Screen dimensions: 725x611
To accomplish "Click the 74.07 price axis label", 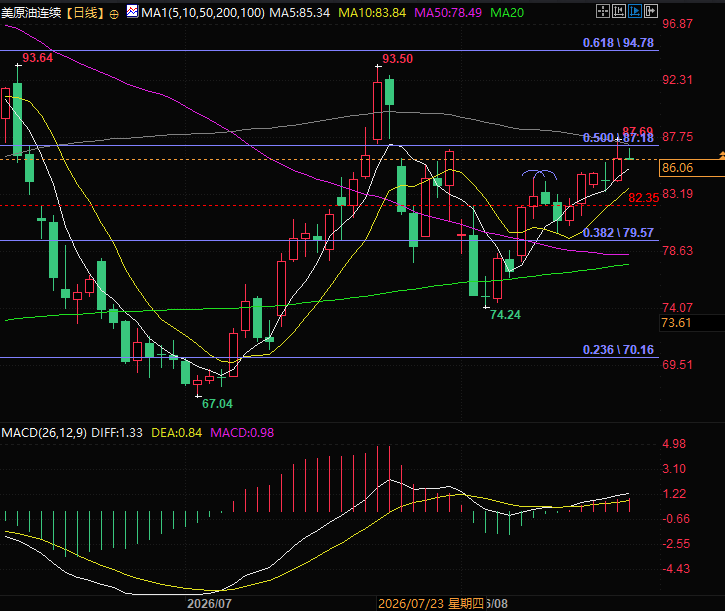I will [677, 307].
